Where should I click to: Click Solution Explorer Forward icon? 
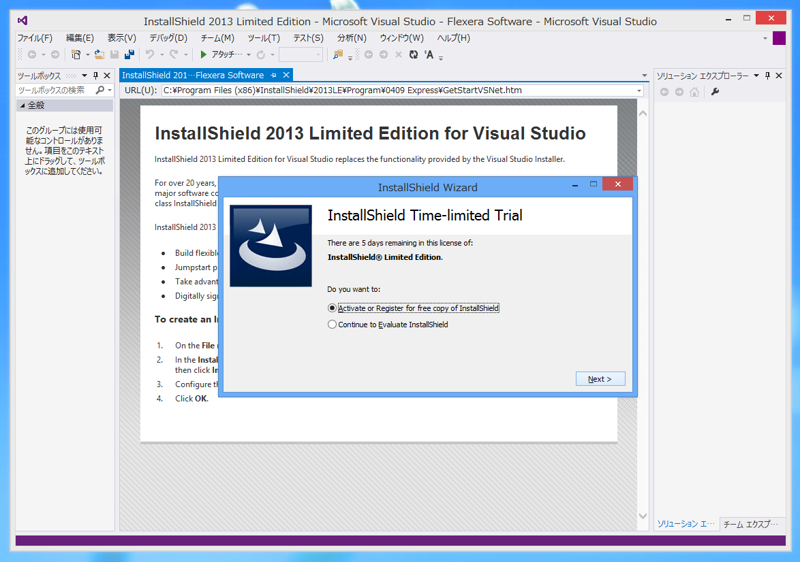[x=679, y=92]
